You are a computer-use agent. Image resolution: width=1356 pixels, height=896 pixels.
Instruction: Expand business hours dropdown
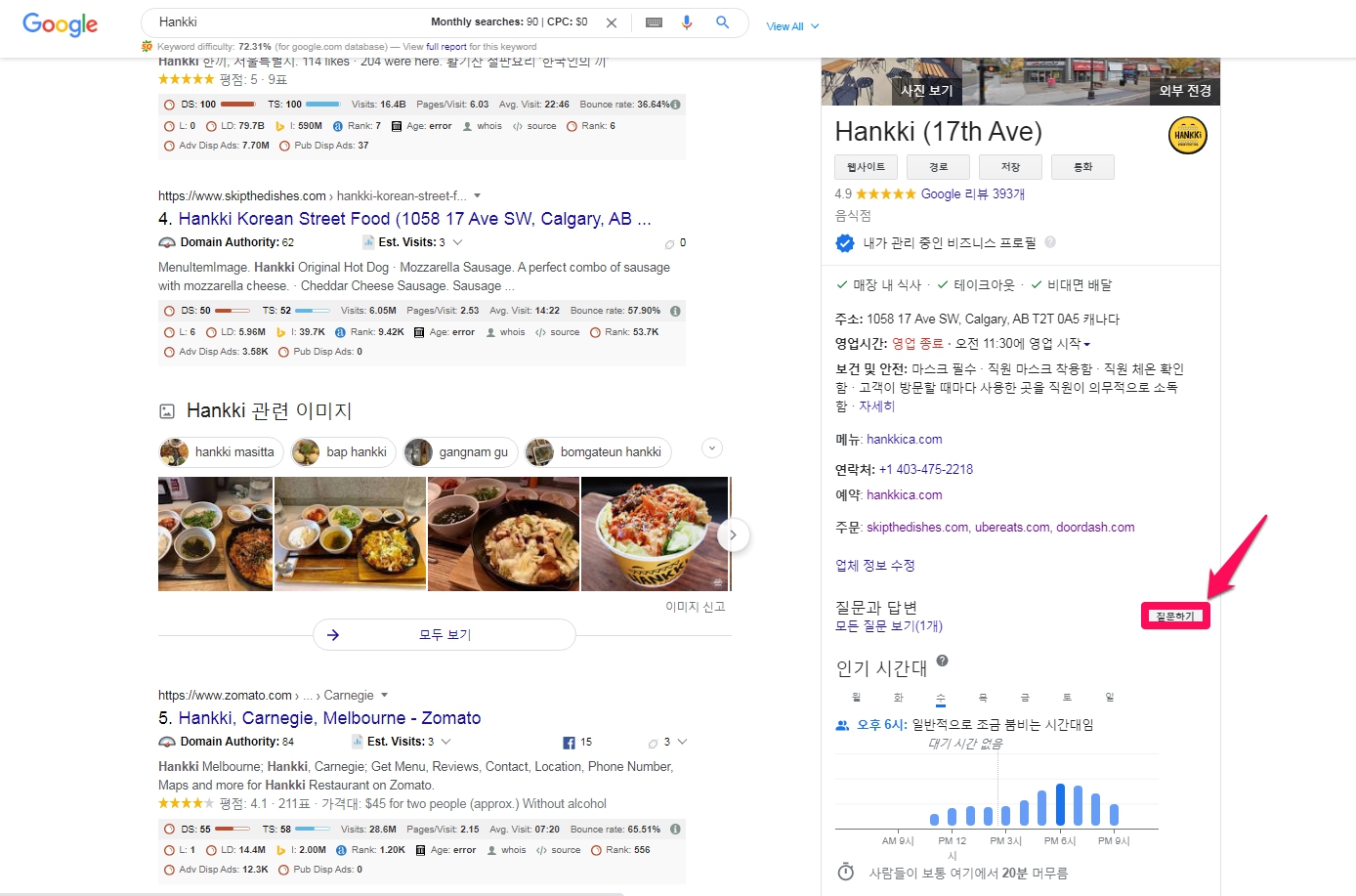[1086, 344]
